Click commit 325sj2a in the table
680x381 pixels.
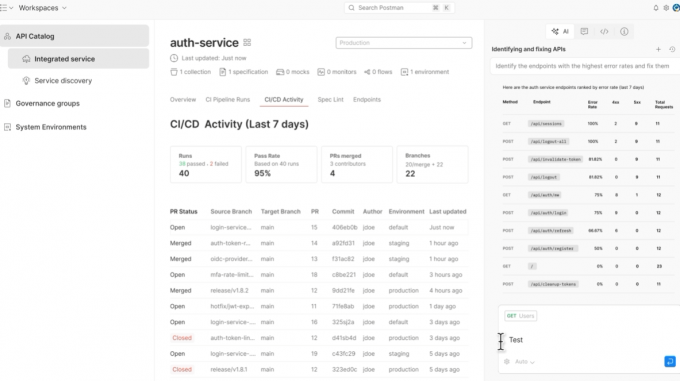coord(343,322)
